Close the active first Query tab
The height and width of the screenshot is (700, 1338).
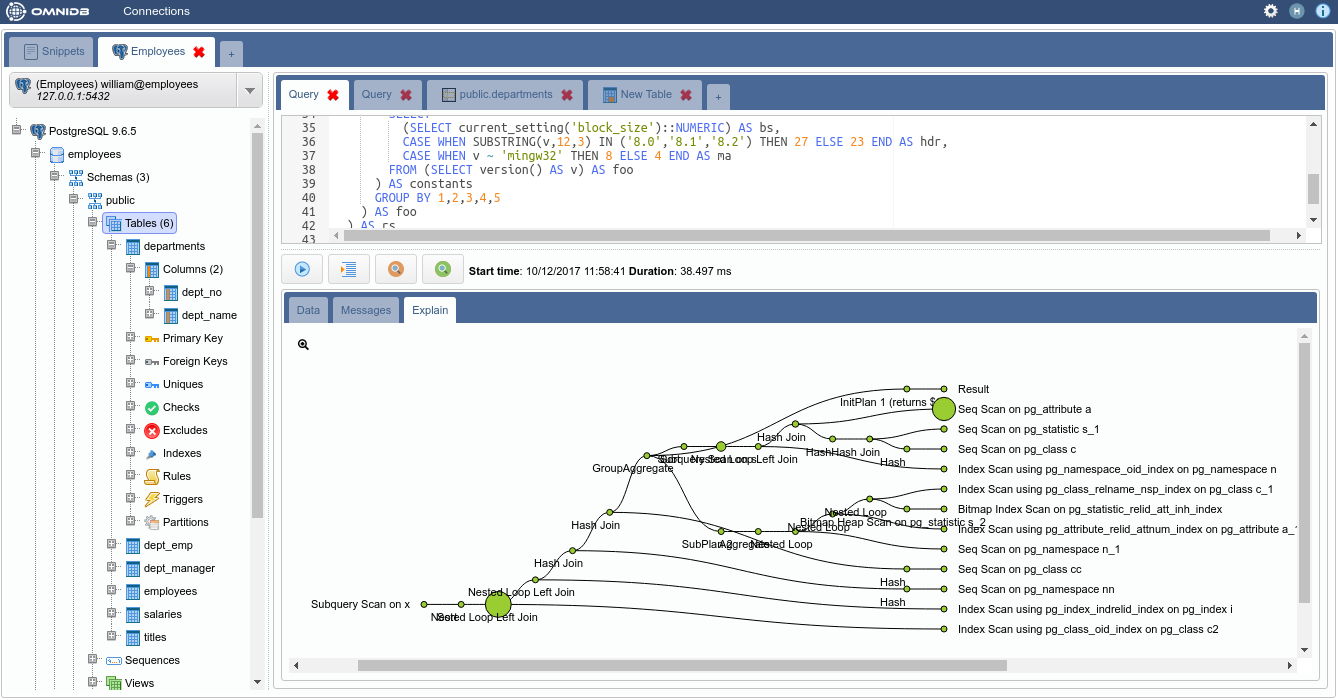coord(333,95)
